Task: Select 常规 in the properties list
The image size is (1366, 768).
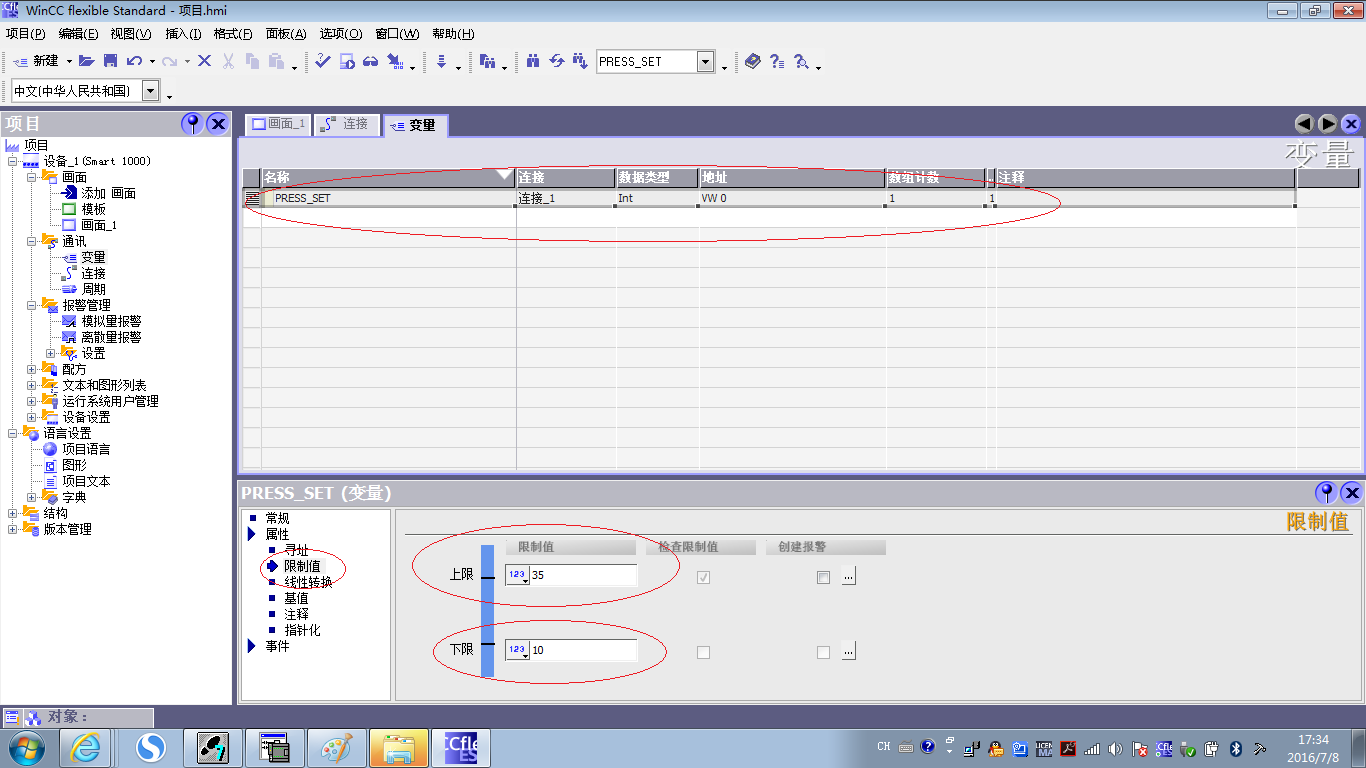Action: [277, 518]
